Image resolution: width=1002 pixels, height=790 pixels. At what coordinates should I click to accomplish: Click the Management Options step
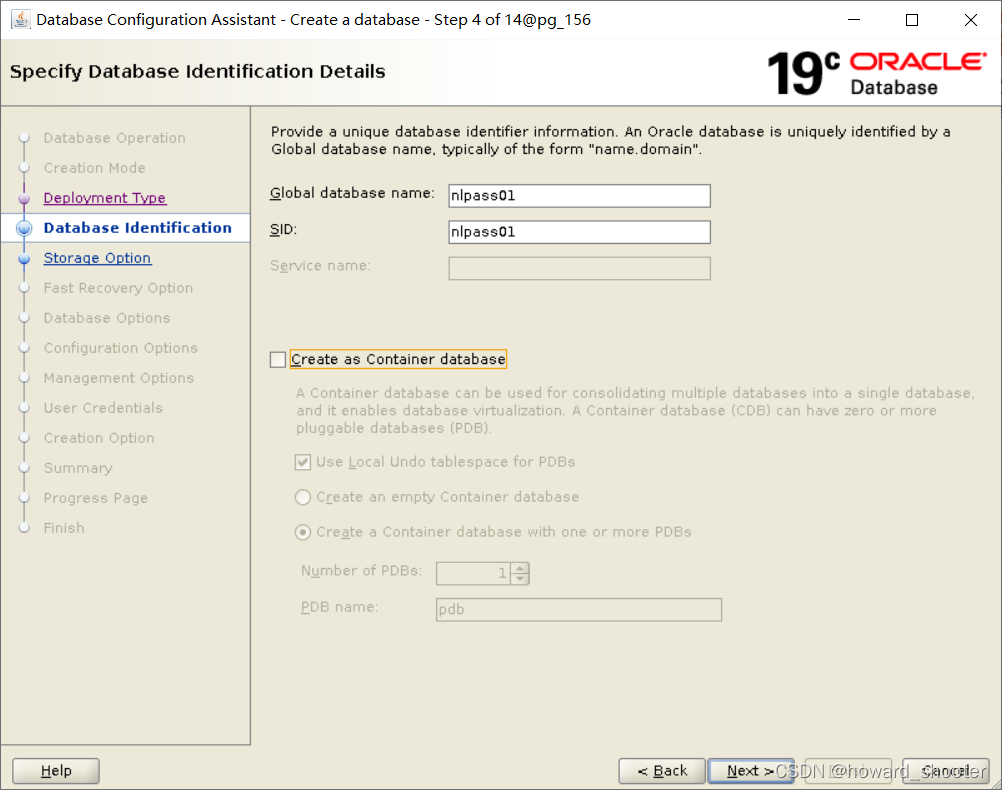coord(119,378)
